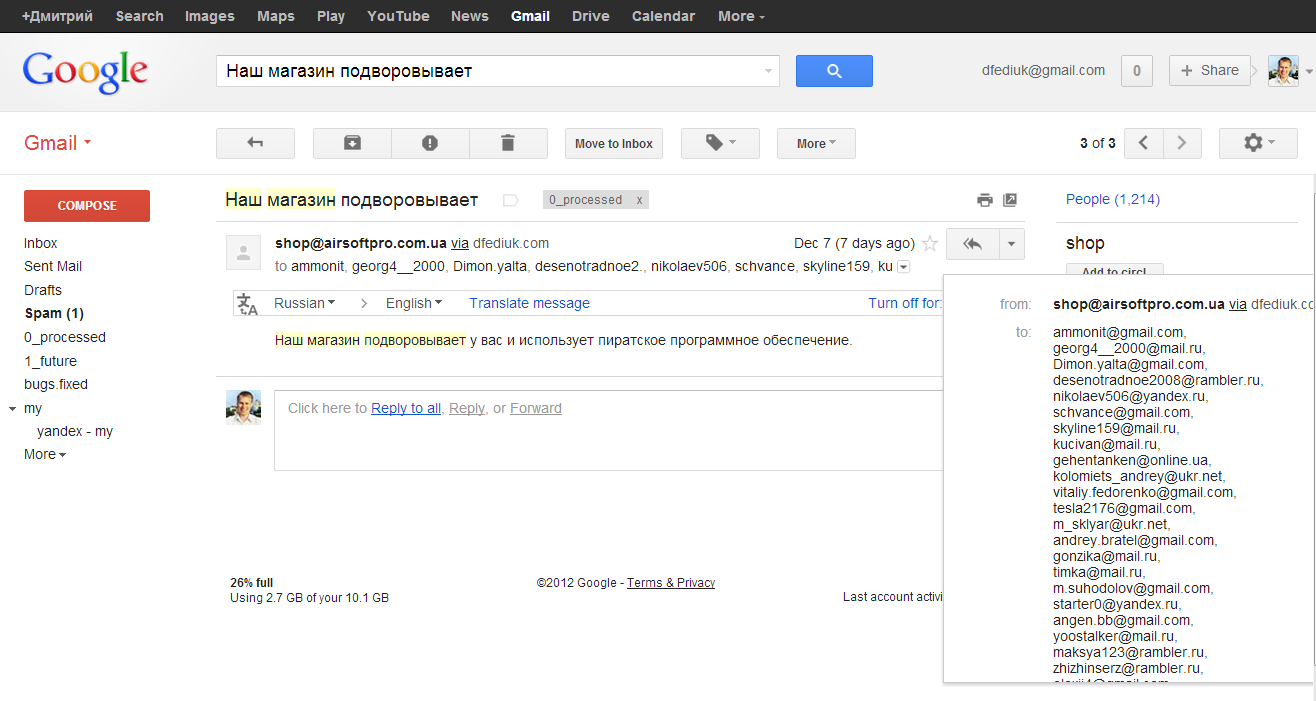The width and height of the screenshot is (1316, 701).
Task: Open Google+ profile +Дмитрий
Action: tap(56, 16)
